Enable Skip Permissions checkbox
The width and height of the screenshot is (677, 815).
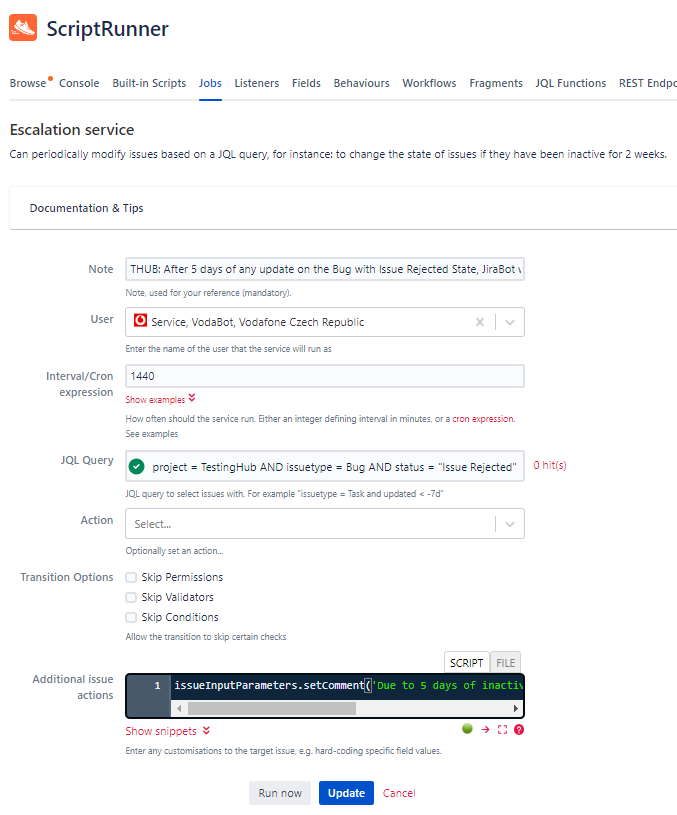[x=131, y=577]
